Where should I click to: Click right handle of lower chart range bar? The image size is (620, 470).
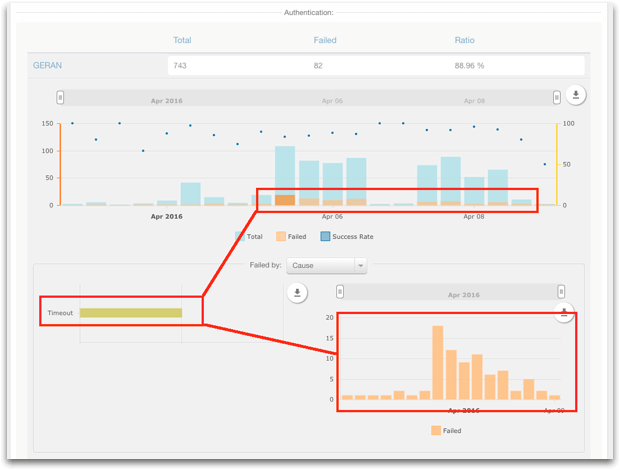[x=557, y=293]
